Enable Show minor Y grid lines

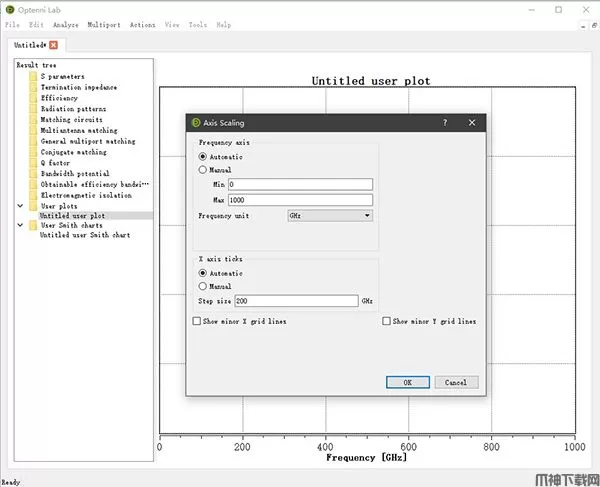387,322
